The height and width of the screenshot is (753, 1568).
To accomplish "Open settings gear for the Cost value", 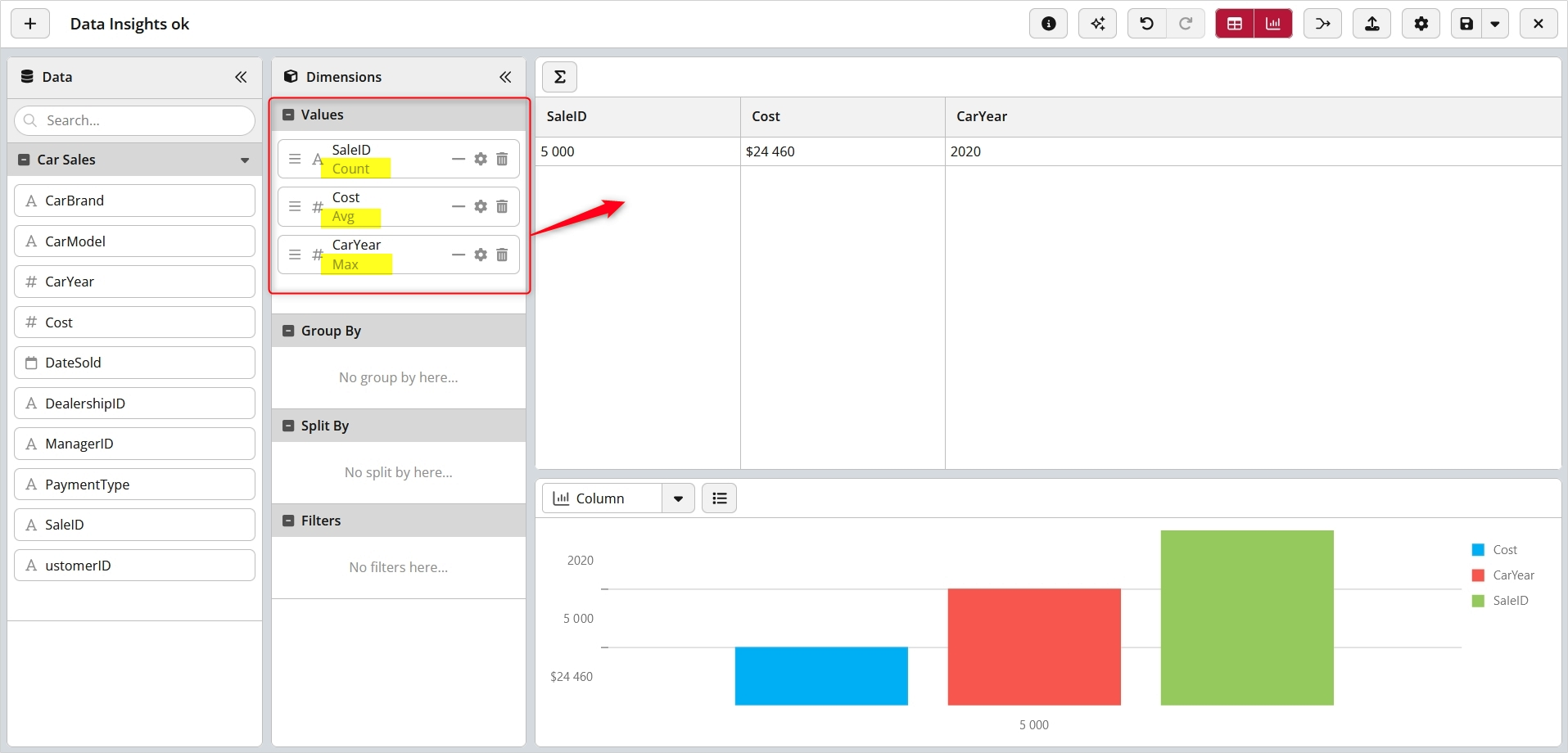I will pos(481,206).
